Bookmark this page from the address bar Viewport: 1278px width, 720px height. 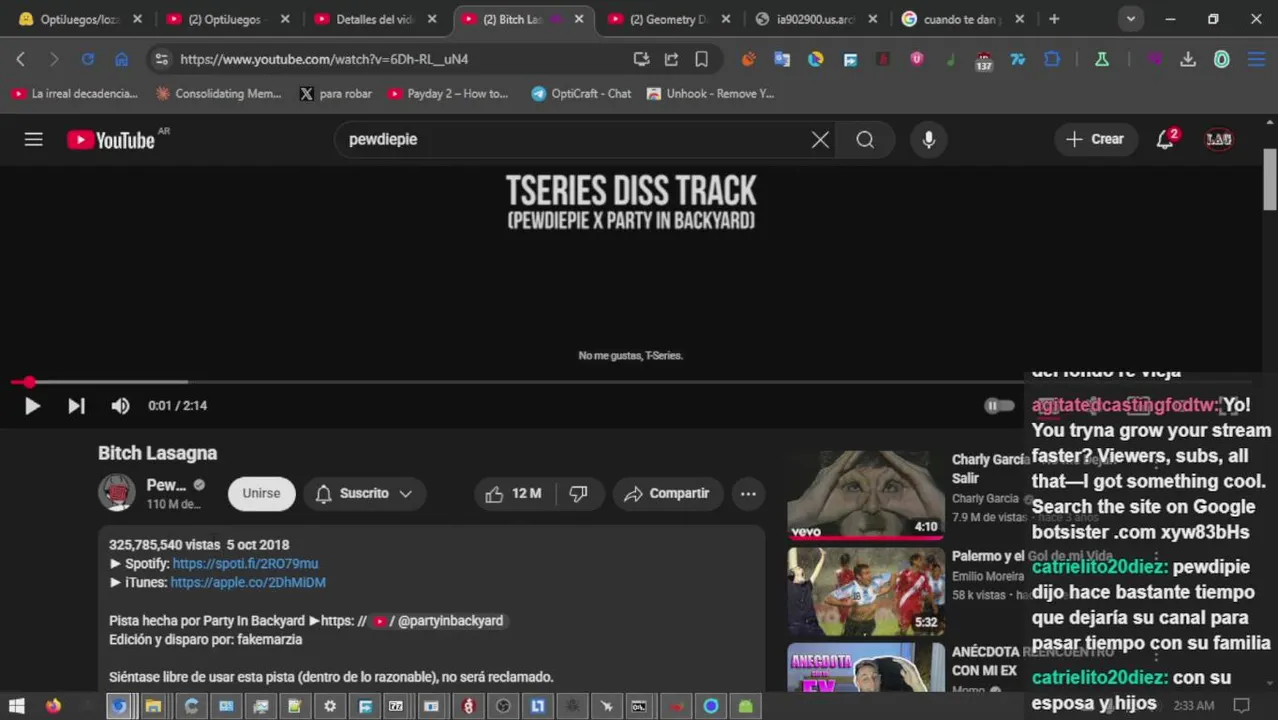pyautogui.click(x=702, y=59)
